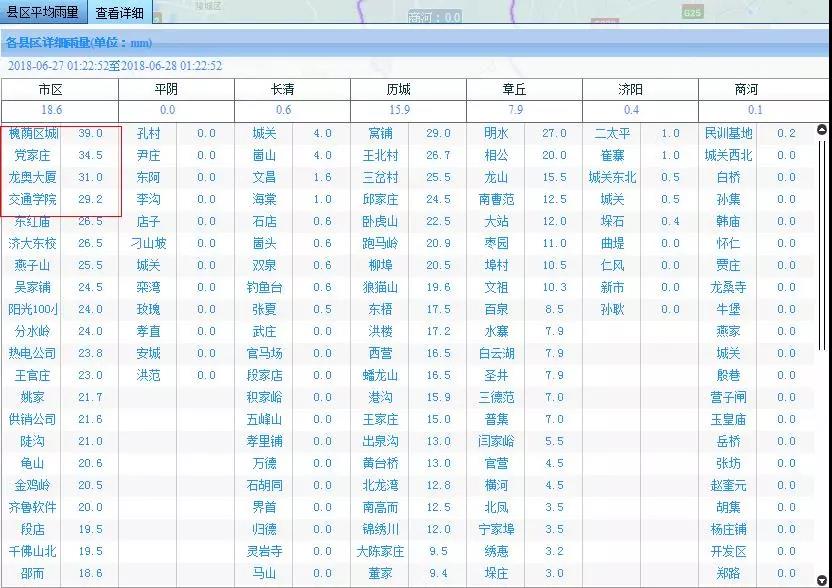The width and height of the screenshot is (832, 588).
Task: Click the 刁山坡 station name
Action: 148,244
